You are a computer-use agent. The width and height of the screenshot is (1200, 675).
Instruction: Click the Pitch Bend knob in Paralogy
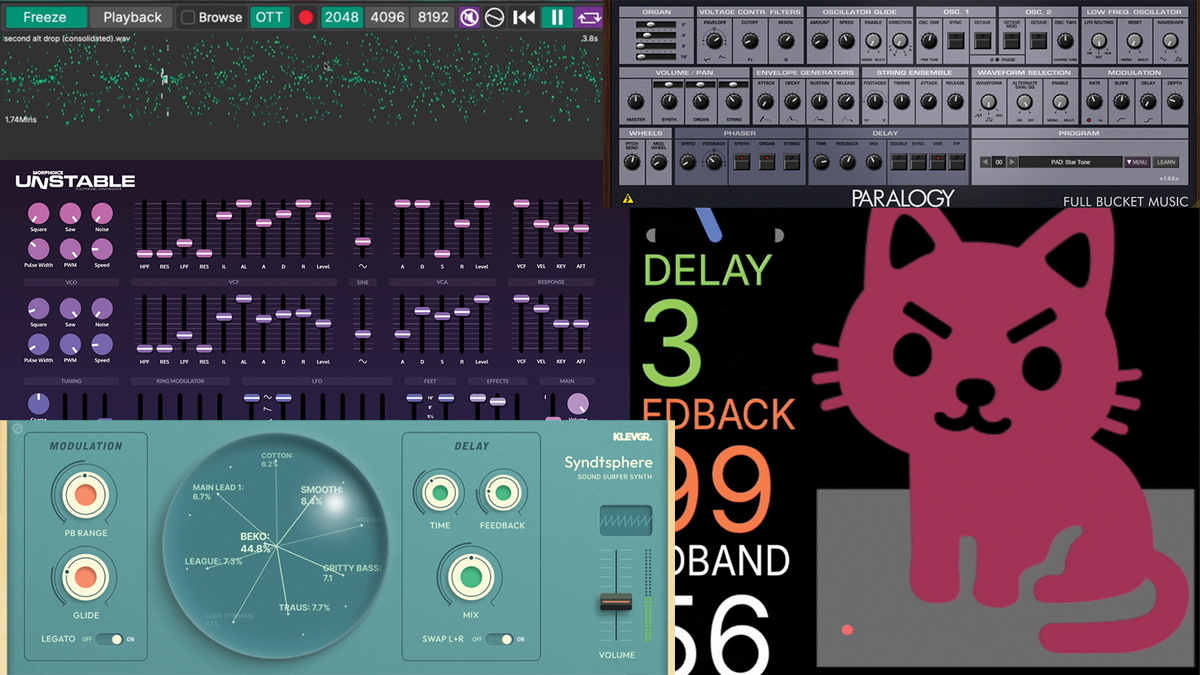pyautogui.click(x=634, y=163)
